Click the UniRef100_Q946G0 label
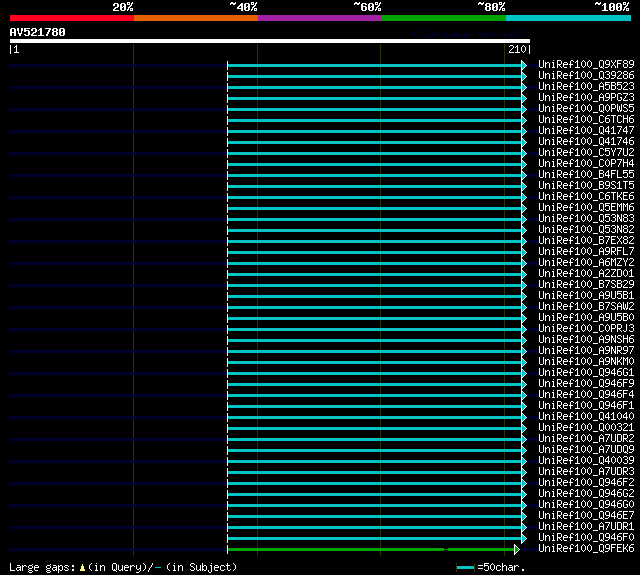Viewport: 640px width, 575px height. tap(586, 505)
